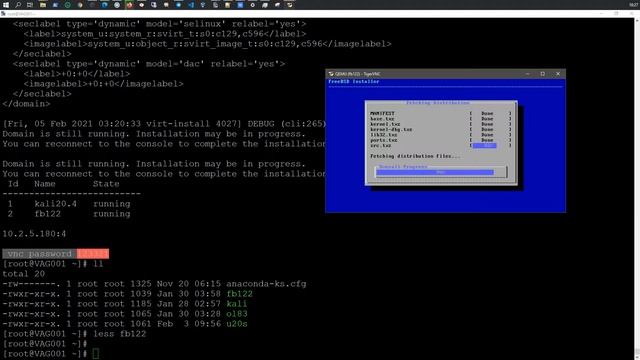
Task: Click the seclabel model='dac' line
Action: pyautogui.click(x=149, y=64)
